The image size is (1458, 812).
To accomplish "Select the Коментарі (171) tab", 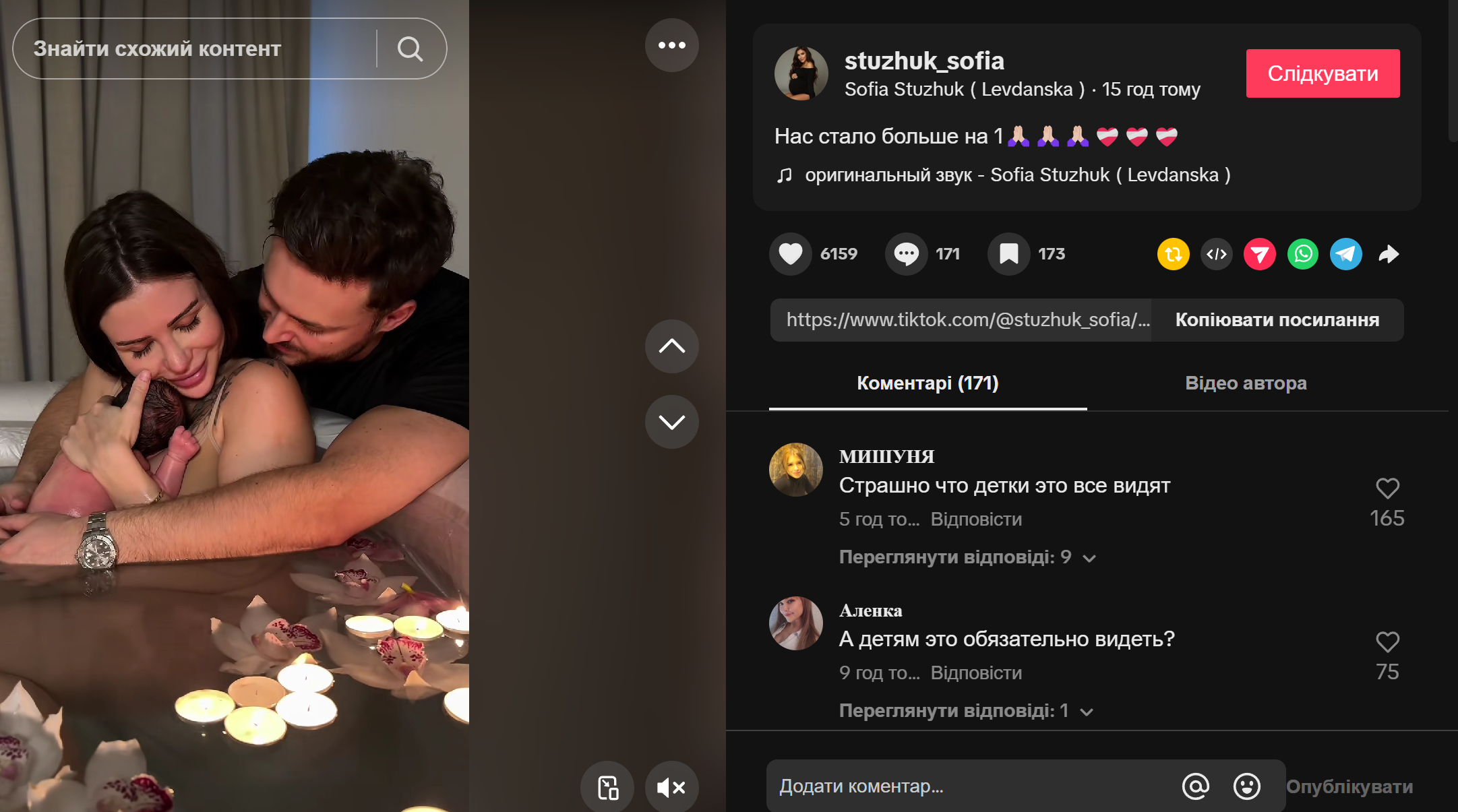I will 928,383.
